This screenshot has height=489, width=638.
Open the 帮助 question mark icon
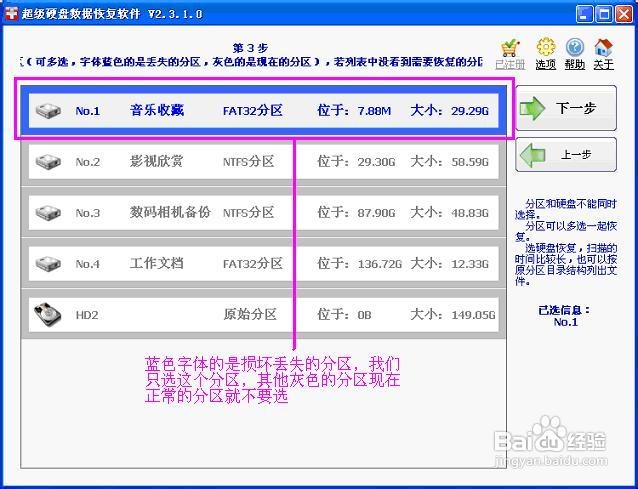[x=575, y=48]
